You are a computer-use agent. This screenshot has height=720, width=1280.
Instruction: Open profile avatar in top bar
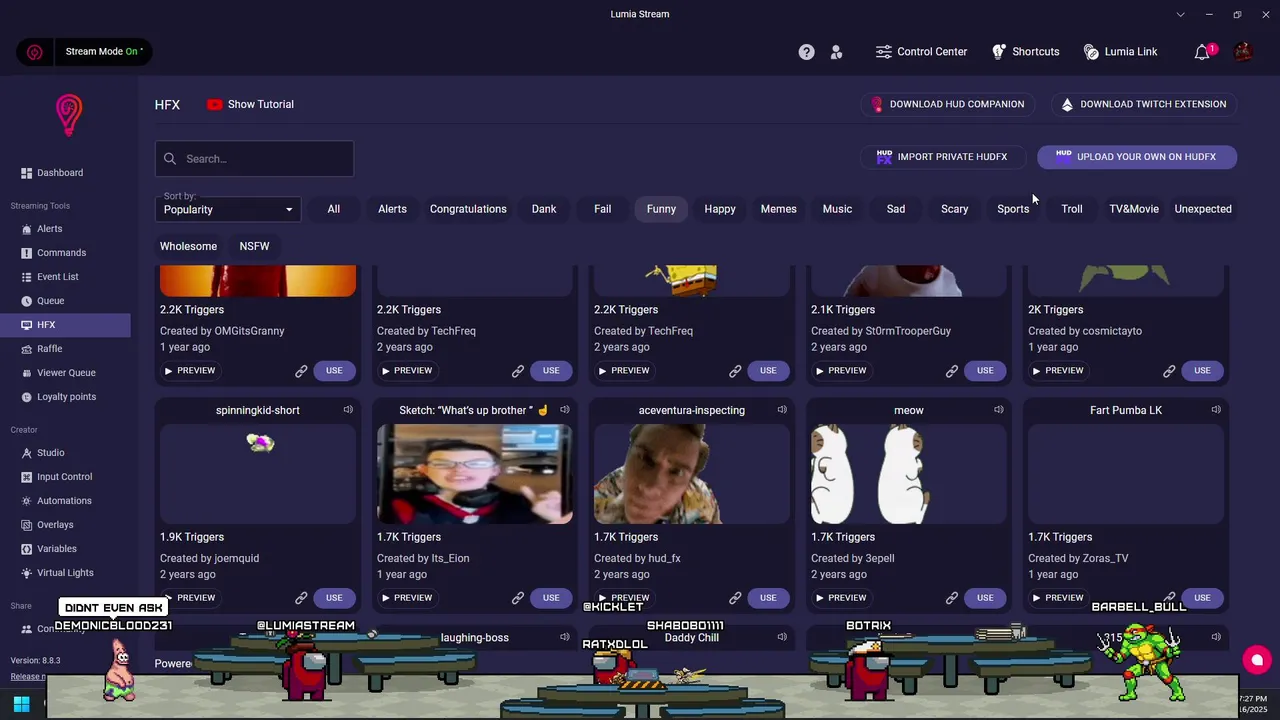1243,52
